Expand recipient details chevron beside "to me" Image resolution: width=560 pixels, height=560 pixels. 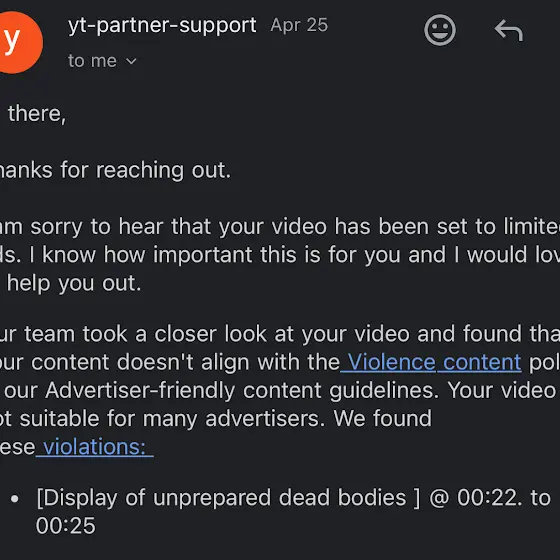point(131,61)
